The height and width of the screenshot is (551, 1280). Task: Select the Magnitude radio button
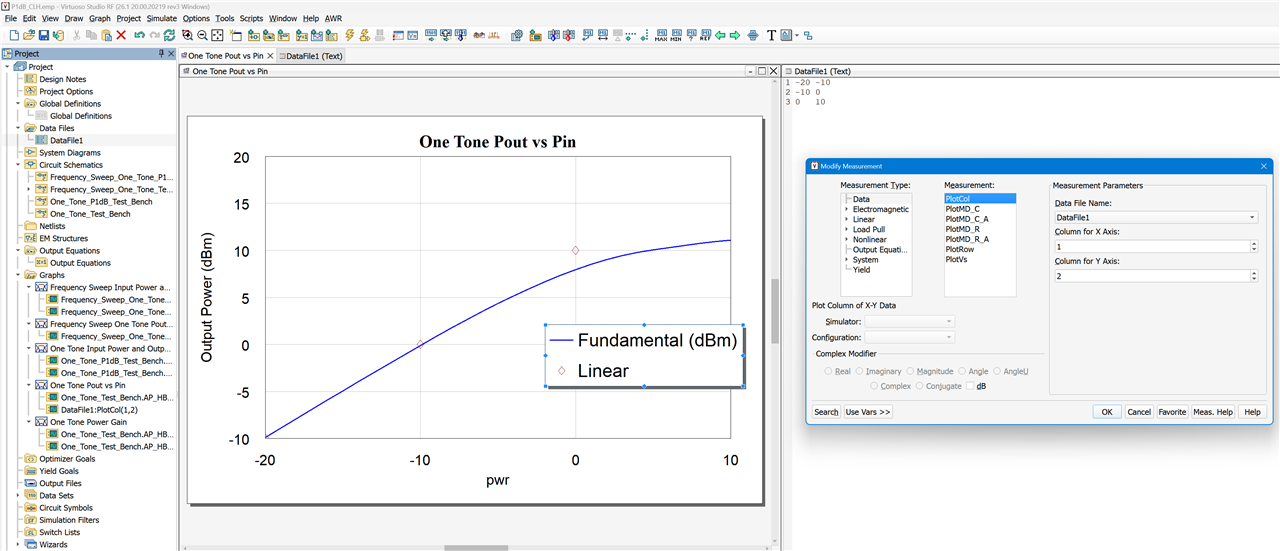click(911, 371)
